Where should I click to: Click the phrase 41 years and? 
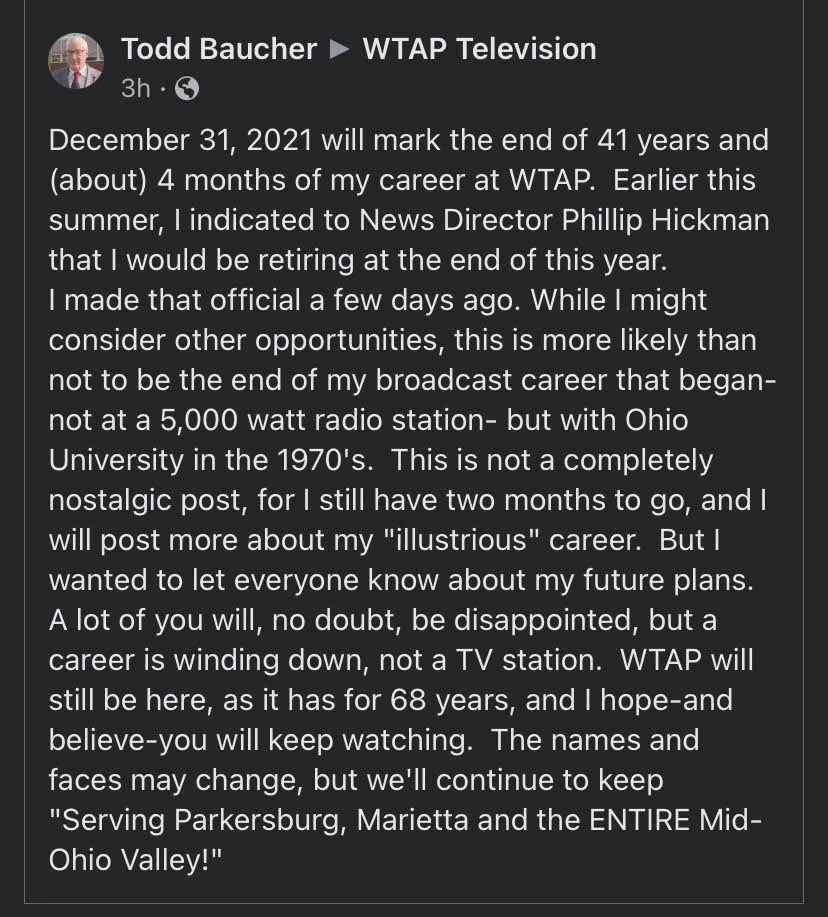[683, 140]
